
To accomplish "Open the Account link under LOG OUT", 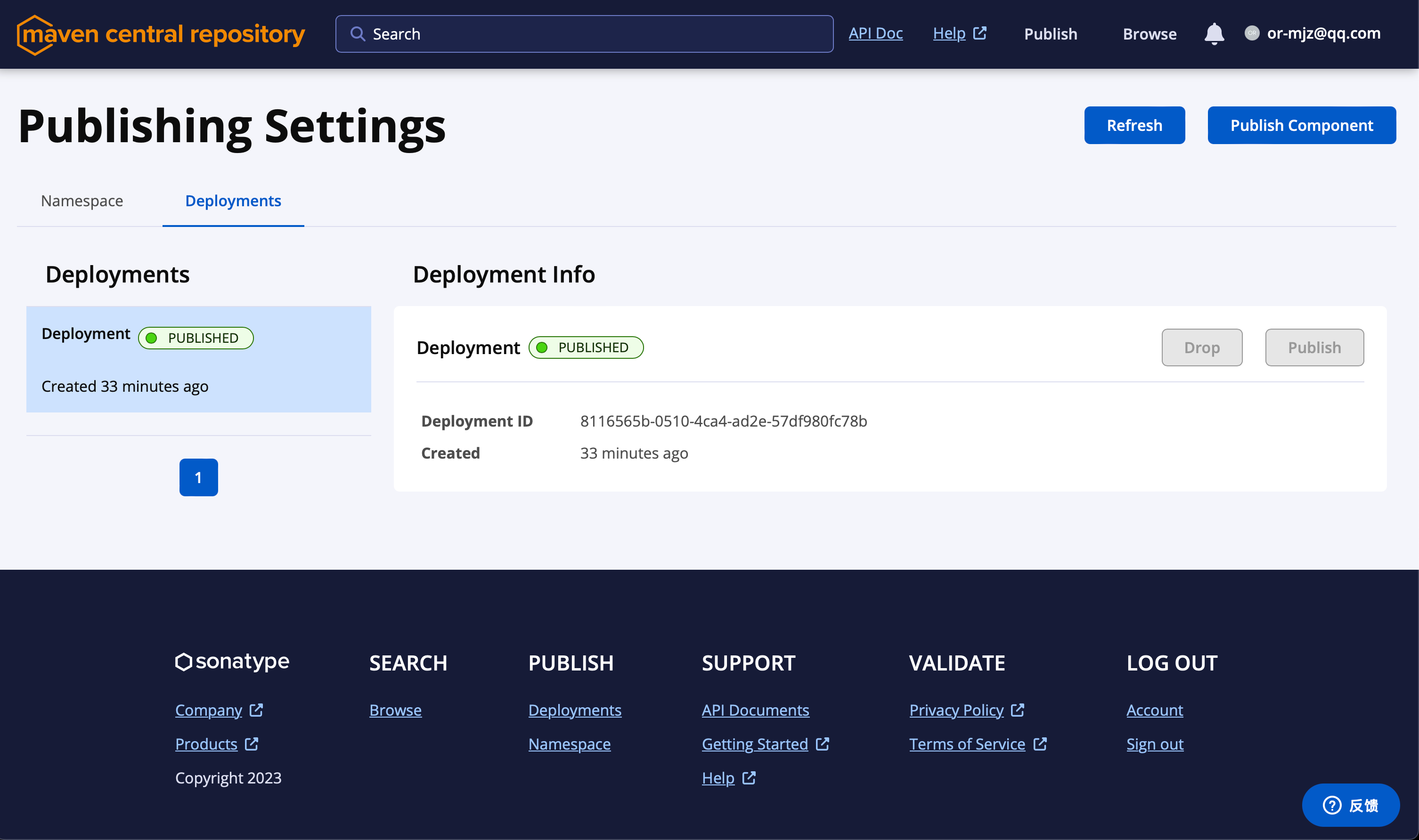I will coord(1155,710).
